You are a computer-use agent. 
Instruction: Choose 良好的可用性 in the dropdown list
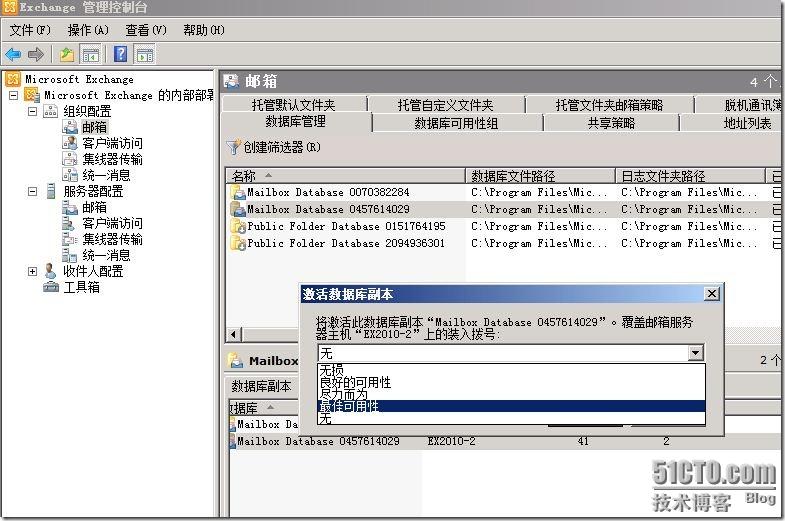pyautogui.click(x=511, y=382)
